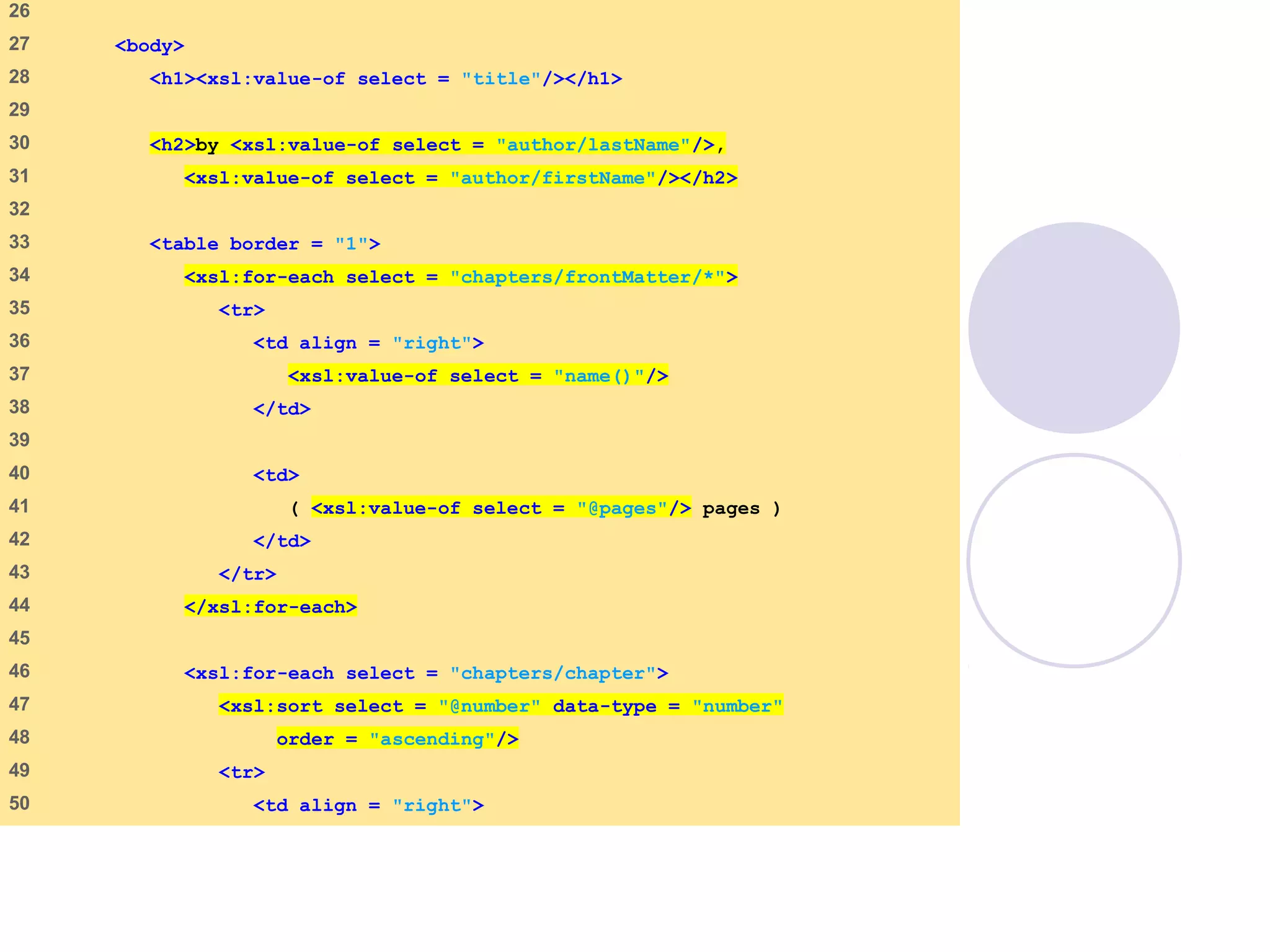
Task: Click for-each "chapters/chapter" line 46
Action: coord(426,673)
